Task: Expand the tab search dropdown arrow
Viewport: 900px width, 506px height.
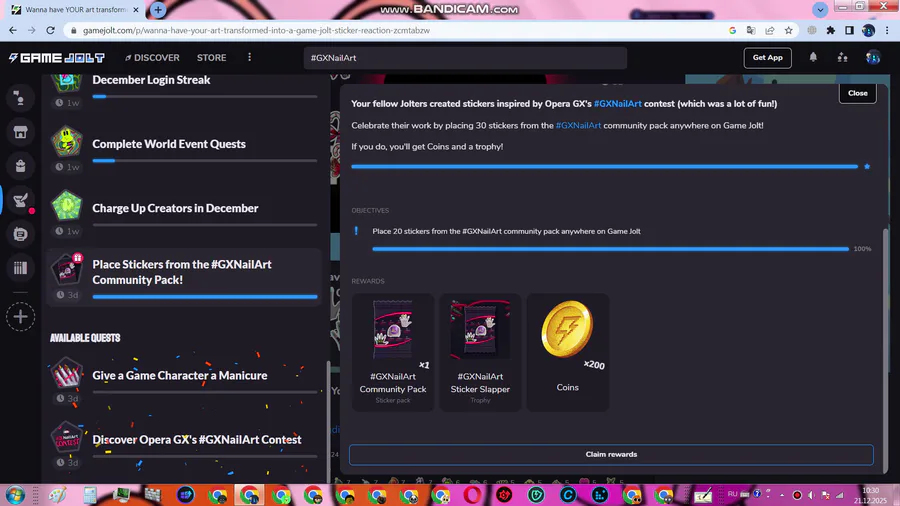Action: (820, 10)
